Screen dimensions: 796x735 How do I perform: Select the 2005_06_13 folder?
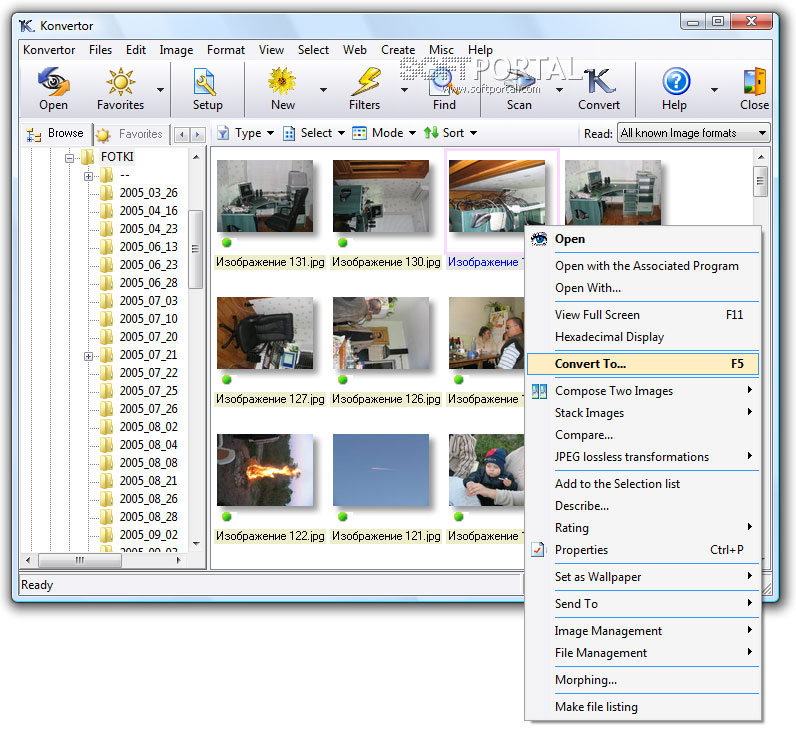148,247
